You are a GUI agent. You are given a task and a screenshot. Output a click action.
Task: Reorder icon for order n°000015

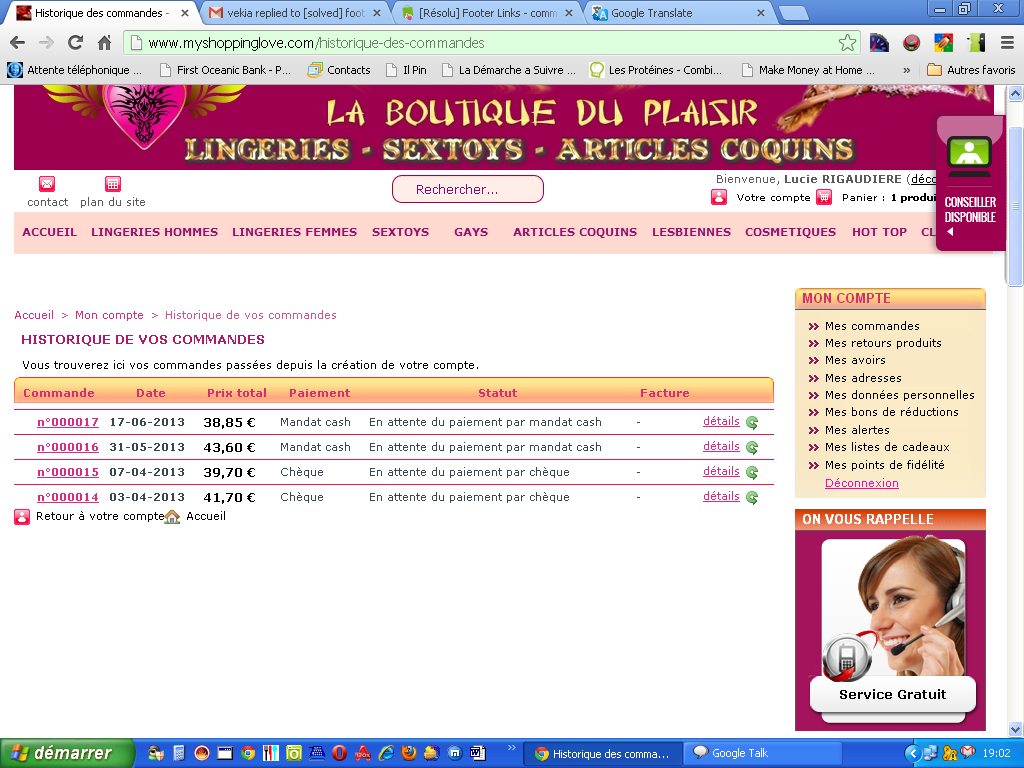pyautogui.click(x=752, y=472)
